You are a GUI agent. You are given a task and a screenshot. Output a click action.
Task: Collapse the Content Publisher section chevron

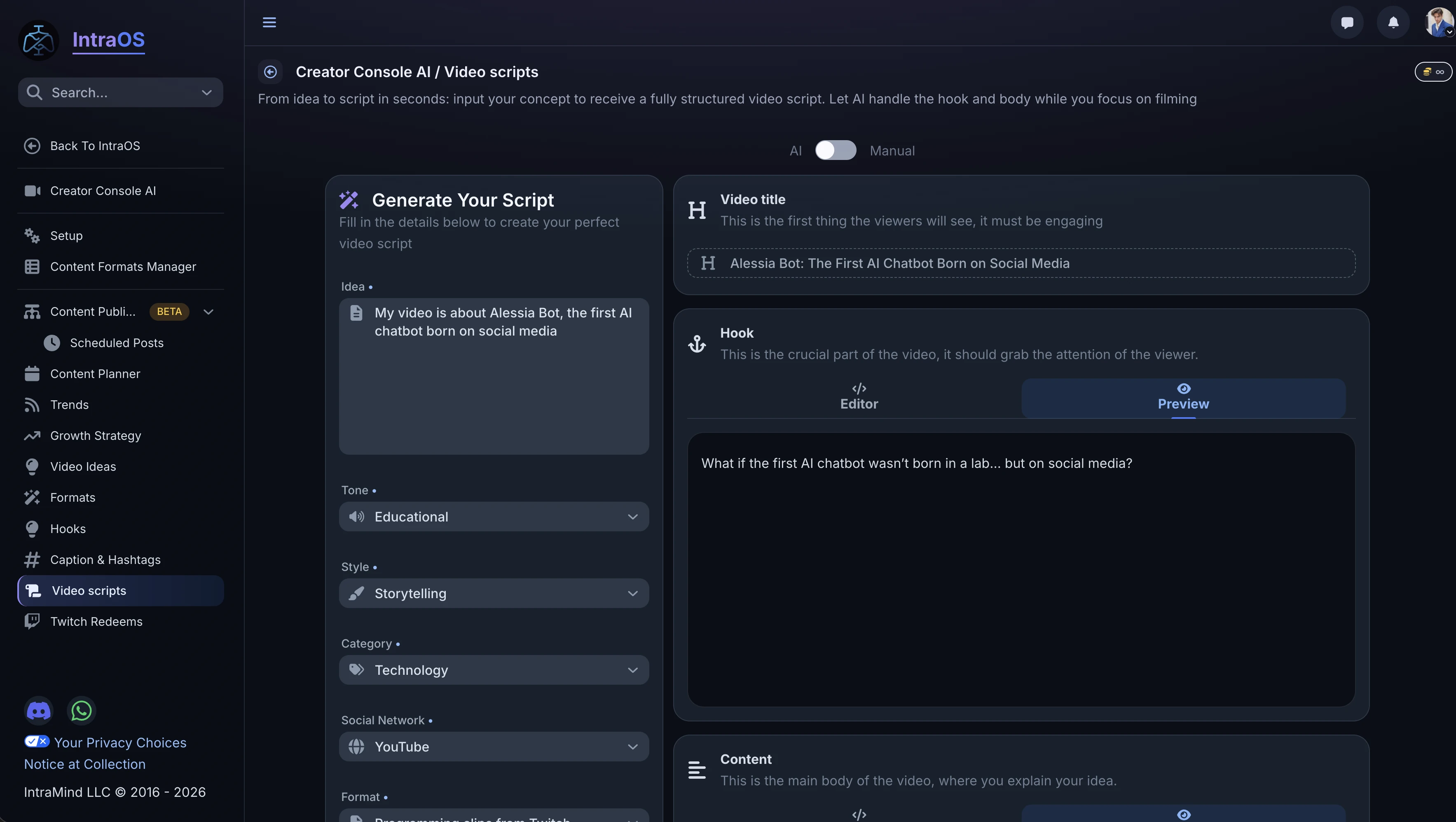[208, 312]
